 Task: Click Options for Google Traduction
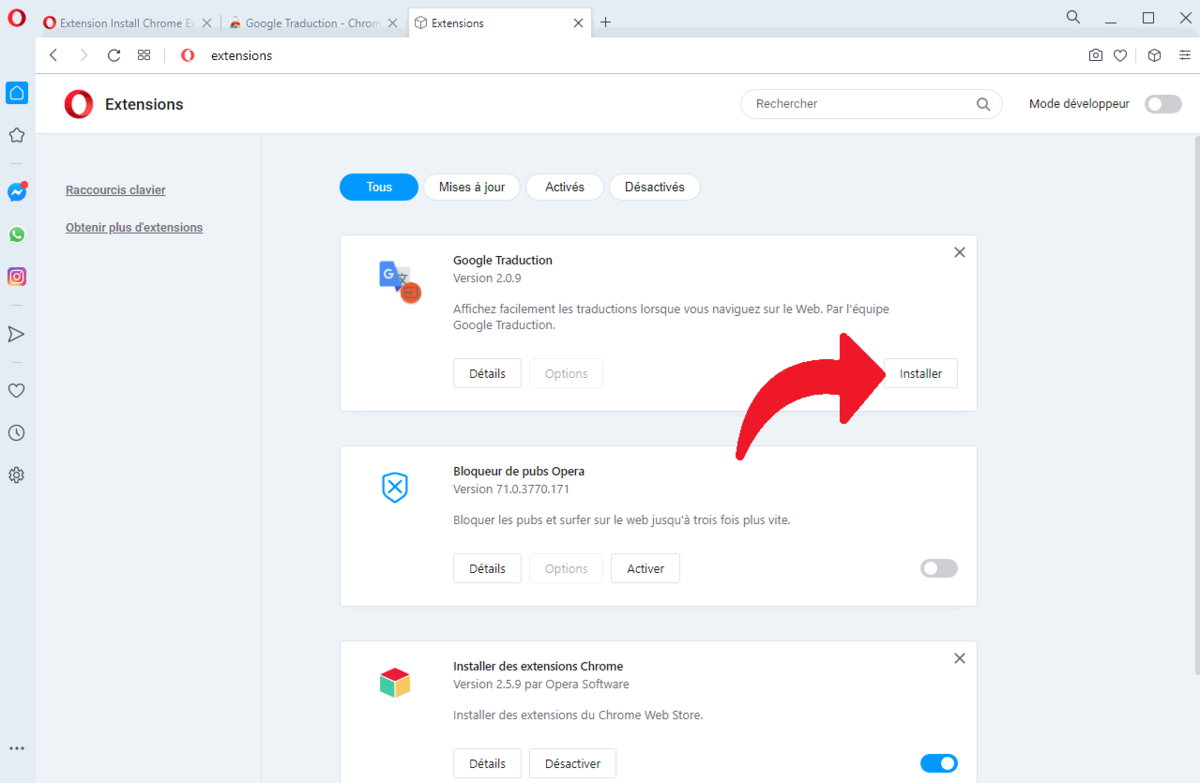(566, 373)
